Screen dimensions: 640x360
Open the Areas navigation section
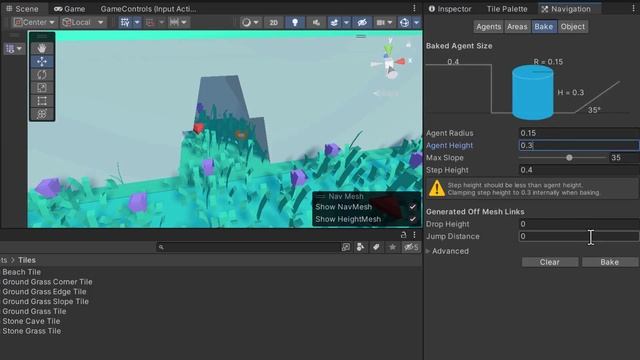click(x=517, y=27)
